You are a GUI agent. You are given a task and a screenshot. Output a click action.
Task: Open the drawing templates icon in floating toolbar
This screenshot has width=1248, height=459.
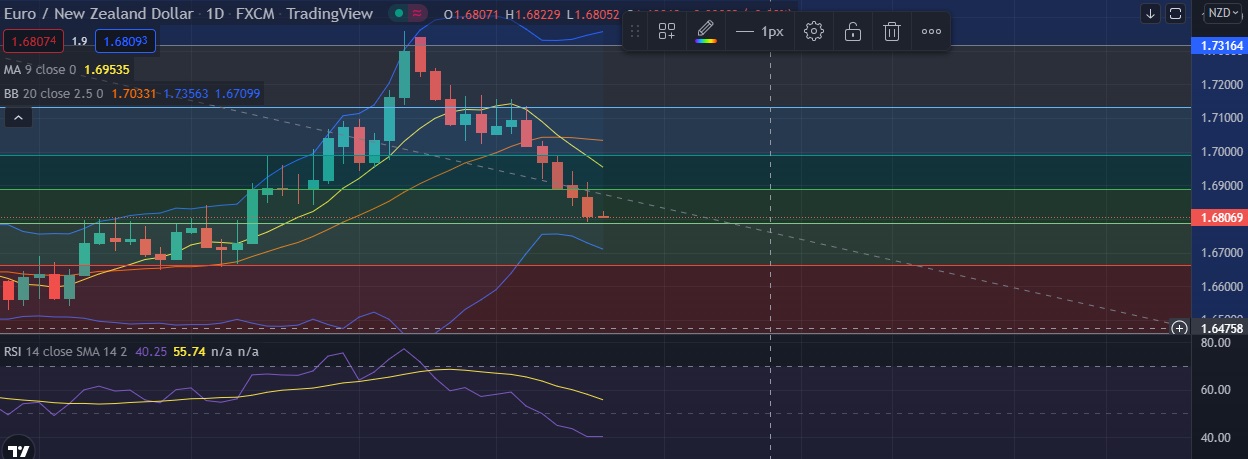pyautogui.click(x=667, y=31)
